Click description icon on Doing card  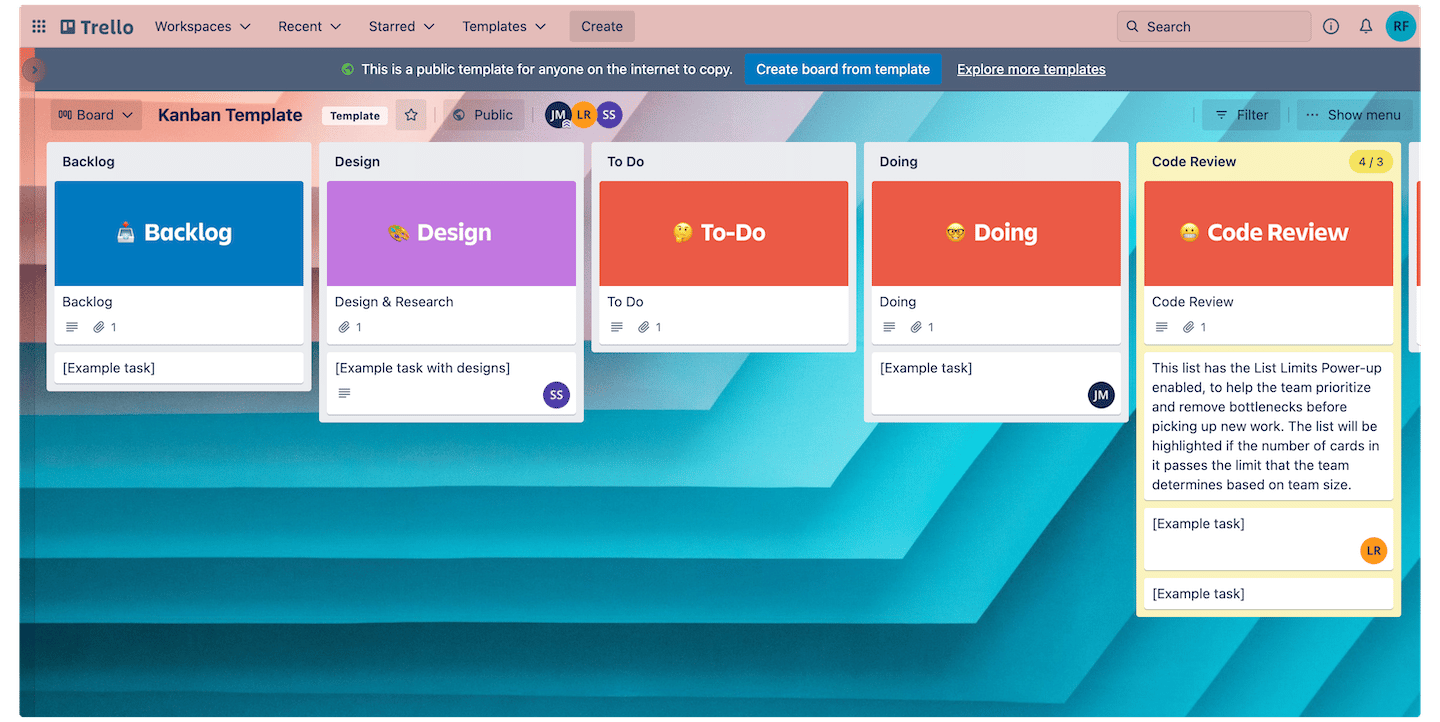(889, 327)
